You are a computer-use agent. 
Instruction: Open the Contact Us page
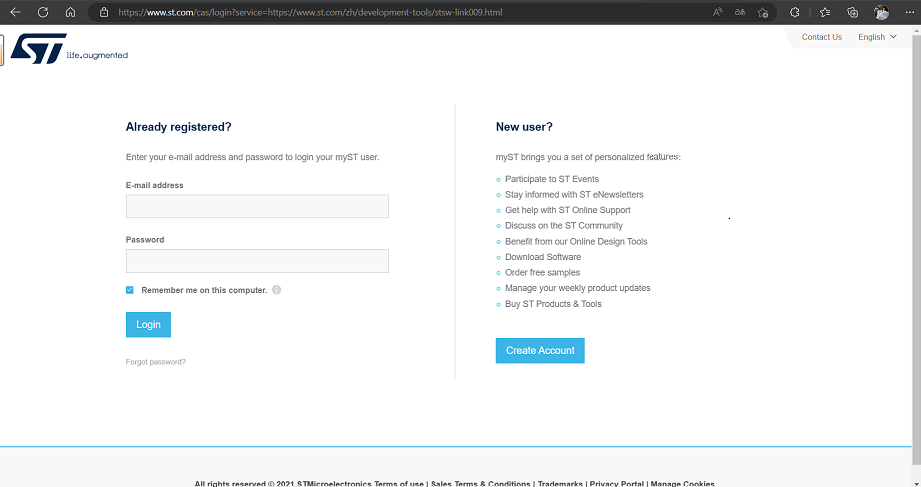822,37
